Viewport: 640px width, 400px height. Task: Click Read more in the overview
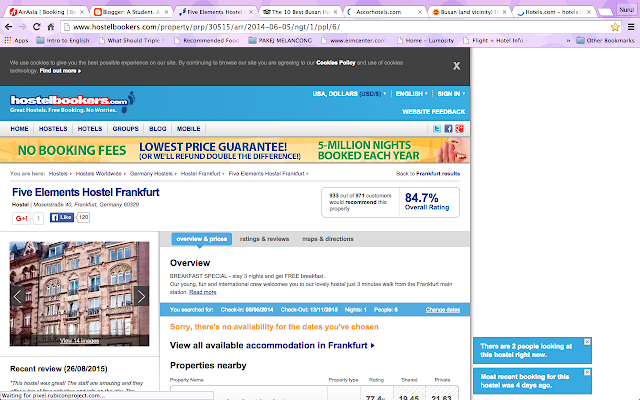click(203, 292)
